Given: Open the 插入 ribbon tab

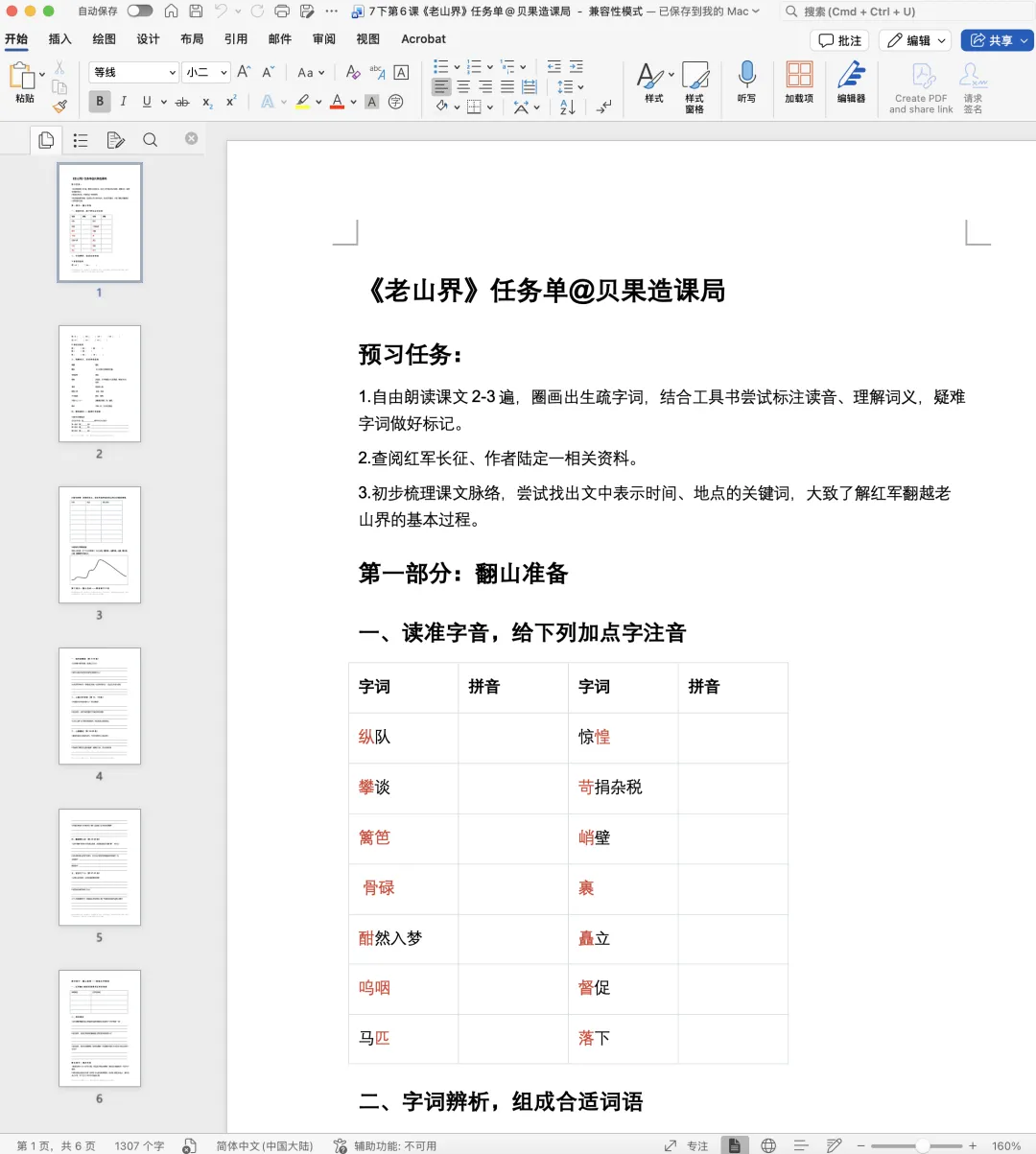Looking at the screenshot, I should [x=60, y=39].
